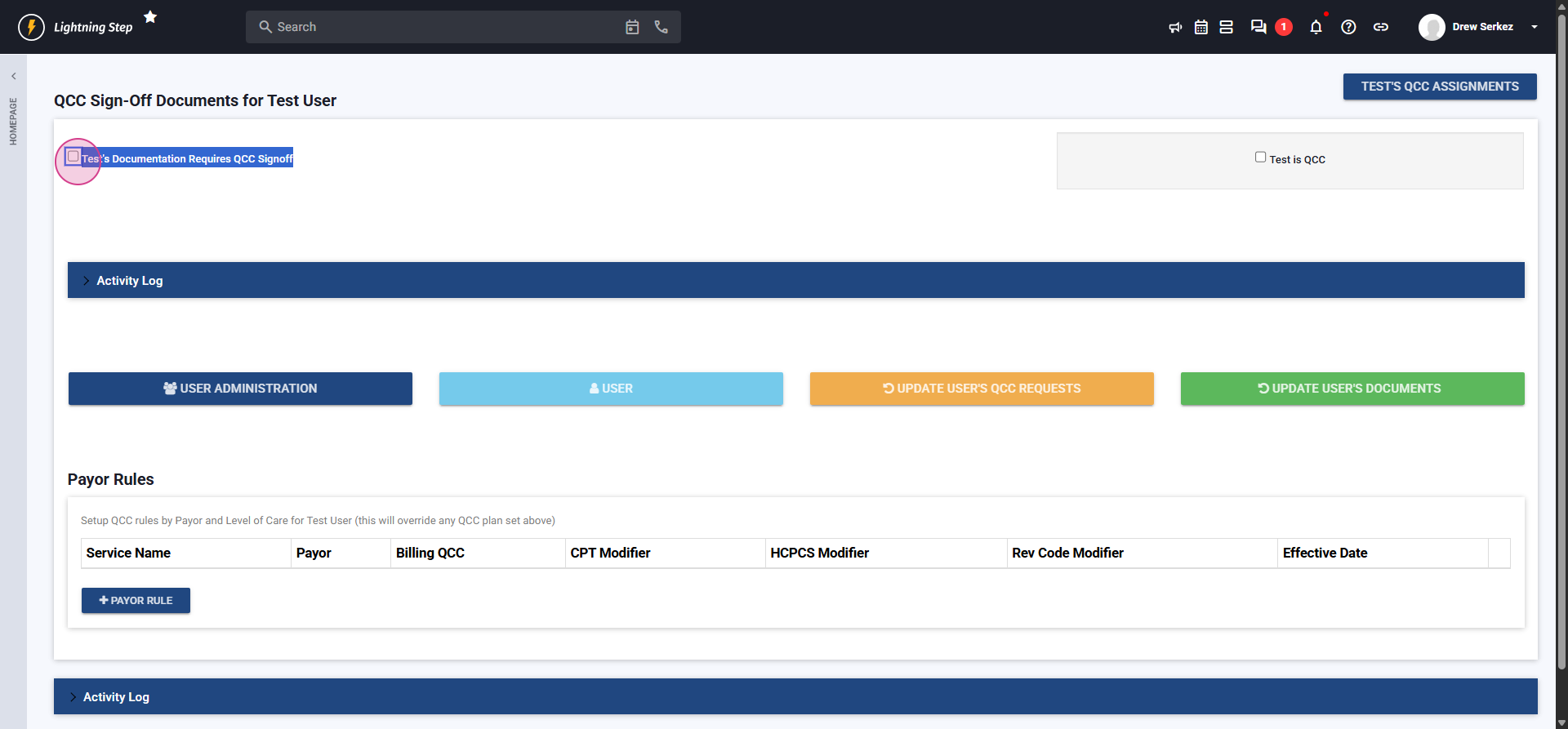Expand the upper Activity Log panel
This screenshot has width=1568, height=729.
click(129, 281)
